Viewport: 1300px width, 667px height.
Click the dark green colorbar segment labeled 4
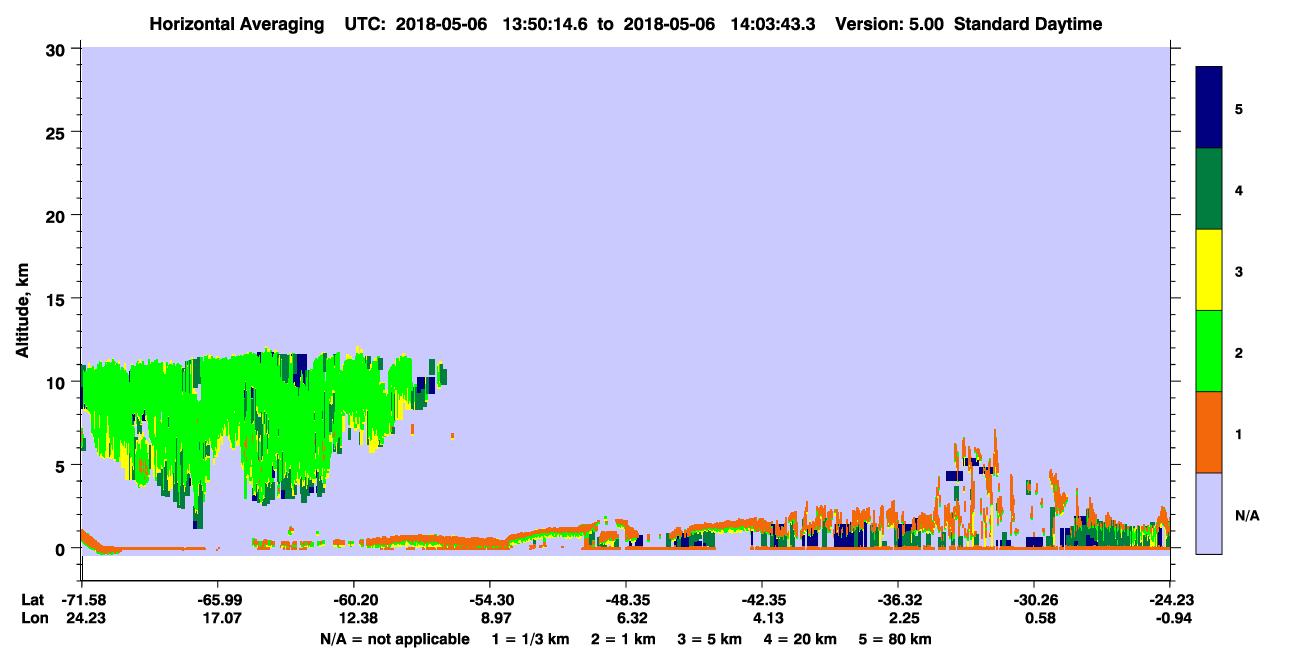1209,189
